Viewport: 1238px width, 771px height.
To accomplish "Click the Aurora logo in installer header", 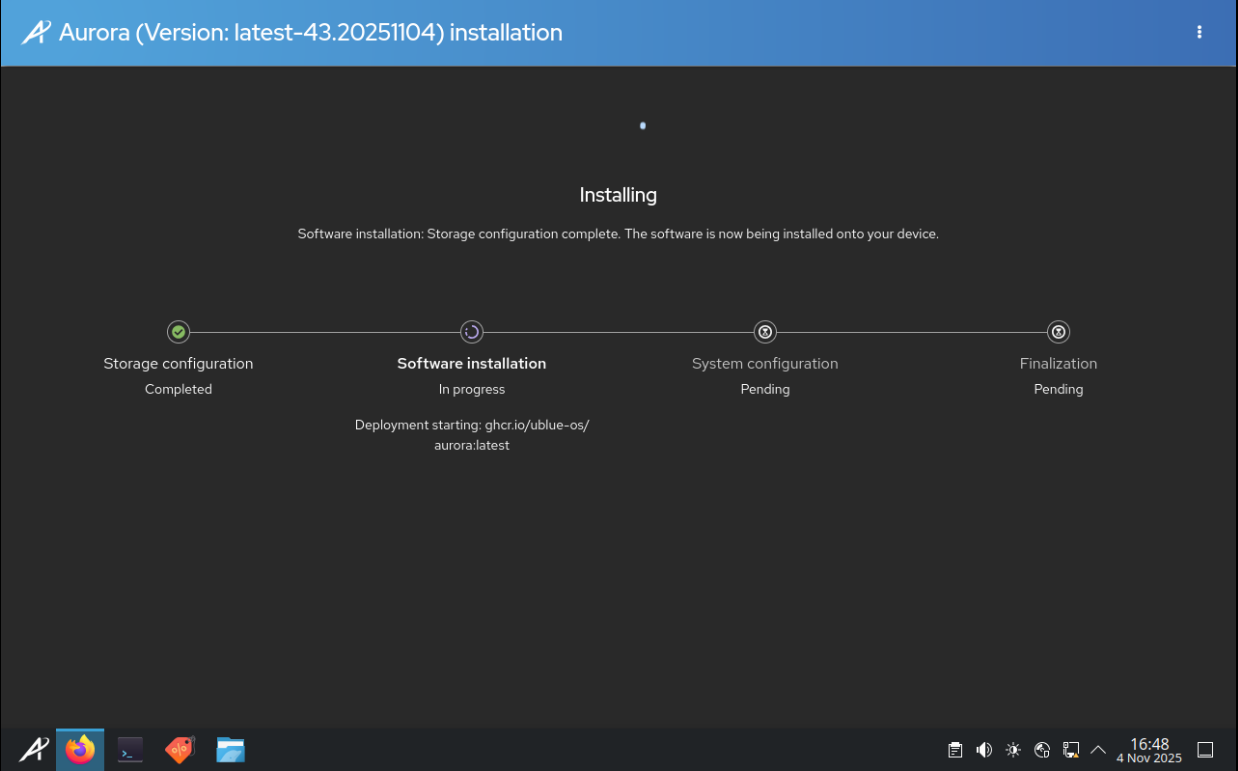I will point(35,33).
